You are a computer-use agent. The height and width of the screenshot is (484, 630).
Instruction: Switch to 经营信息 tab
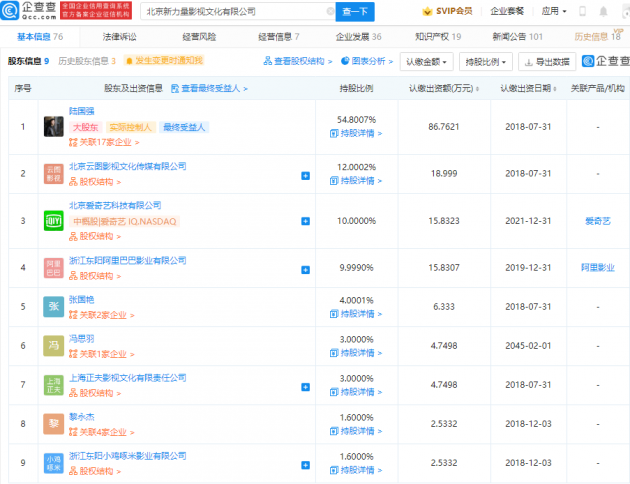pyautogui.click(x=278, y=37)
